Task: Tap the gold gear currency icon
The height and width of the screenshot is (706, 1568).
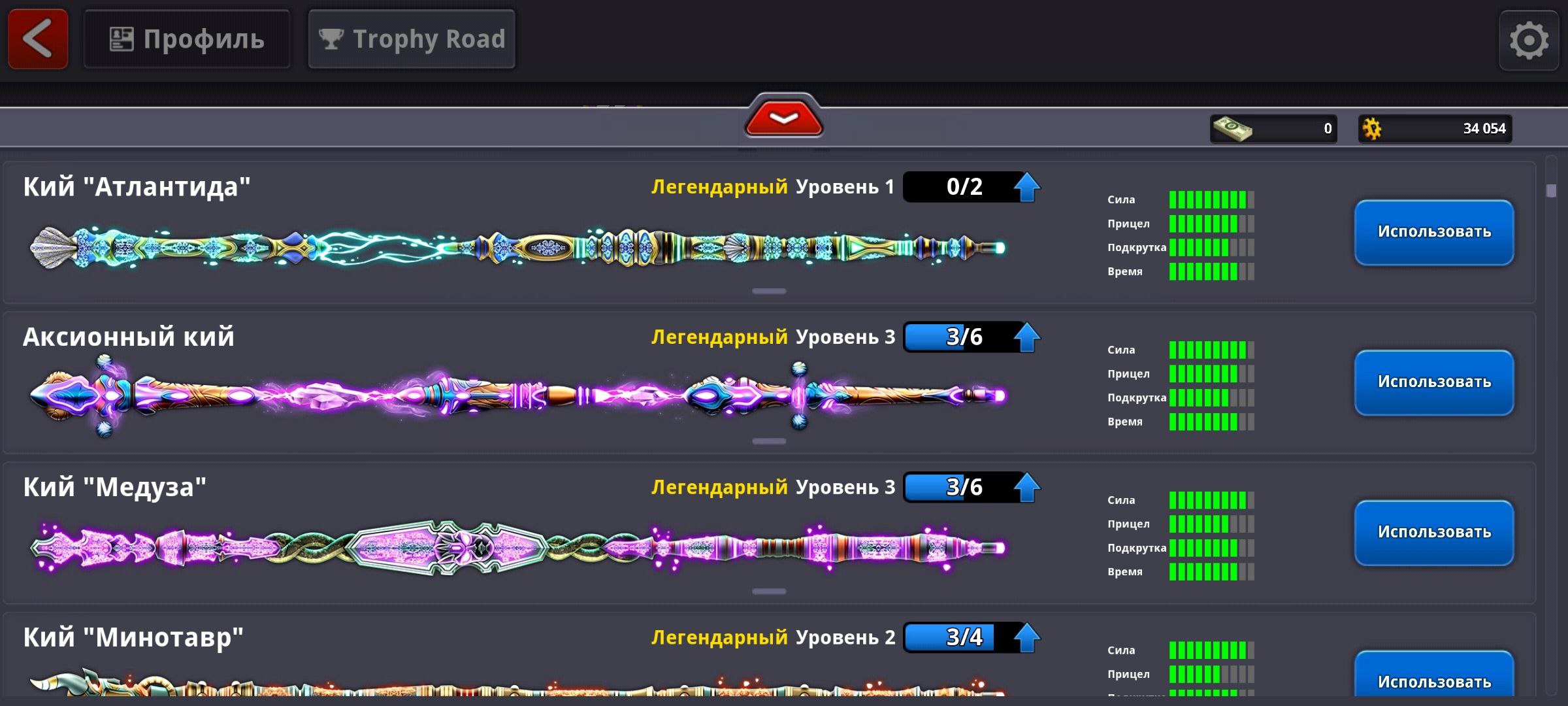Action: tap(1372, 129)
